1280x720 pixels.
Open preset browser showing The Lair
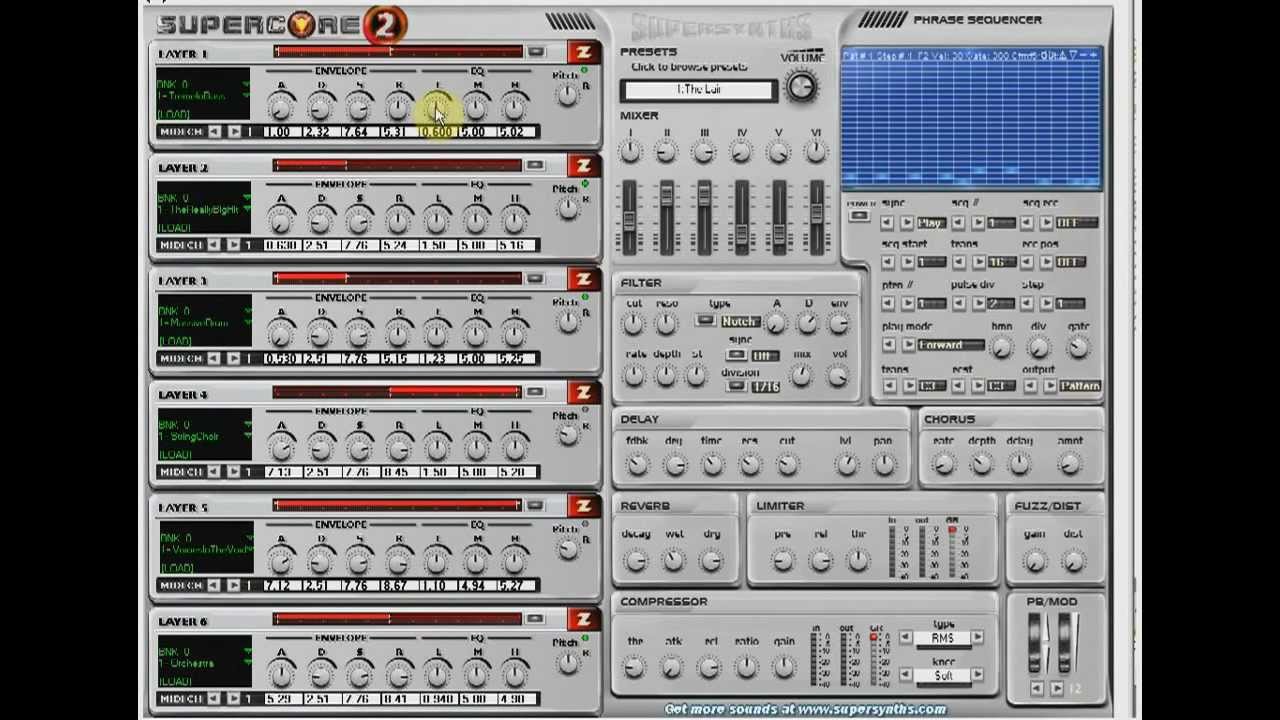pyautogui.click(x=698, y=90)
